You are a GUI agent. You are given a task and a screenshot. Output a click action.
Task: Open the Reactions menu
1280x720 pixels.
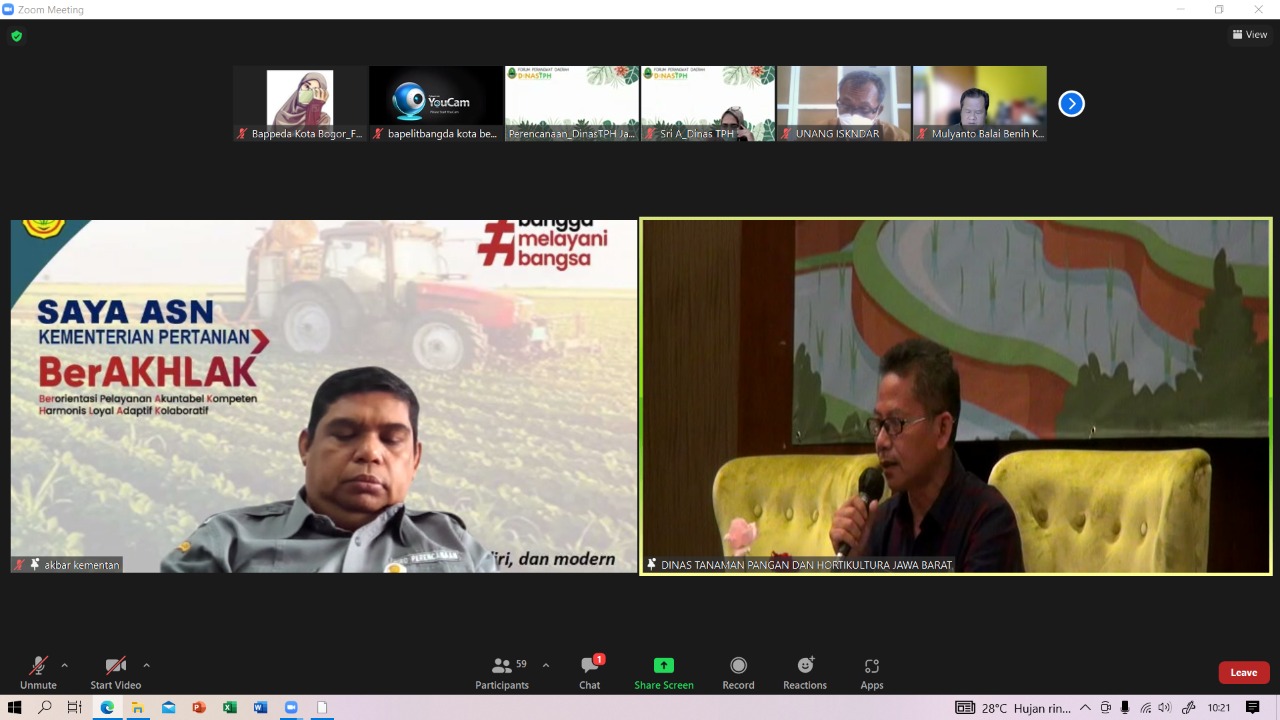click(x=805, y=672)
